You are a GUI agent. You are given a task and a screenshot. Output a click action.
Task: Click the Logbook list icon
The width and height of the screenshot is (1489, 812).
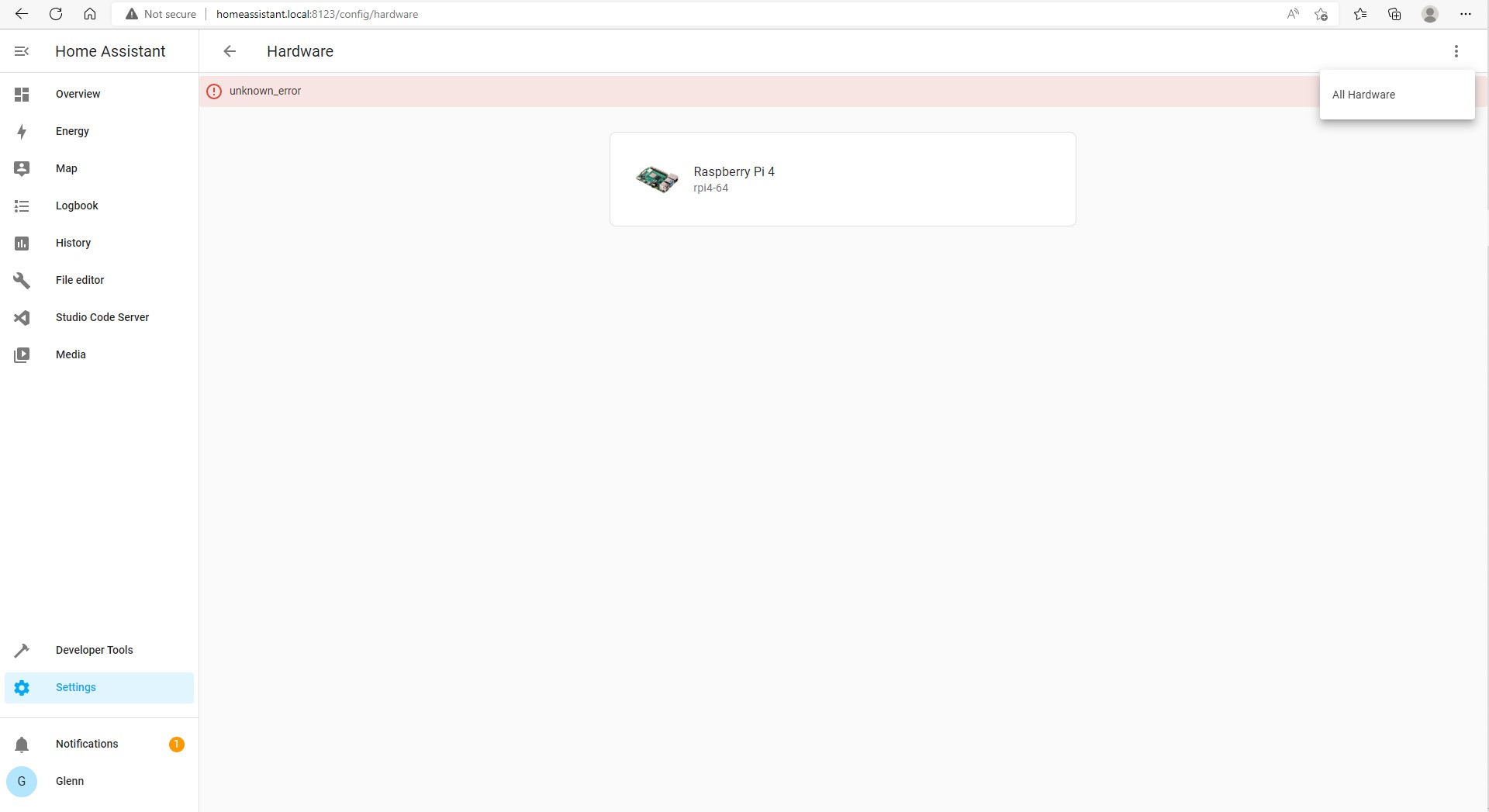22,206
